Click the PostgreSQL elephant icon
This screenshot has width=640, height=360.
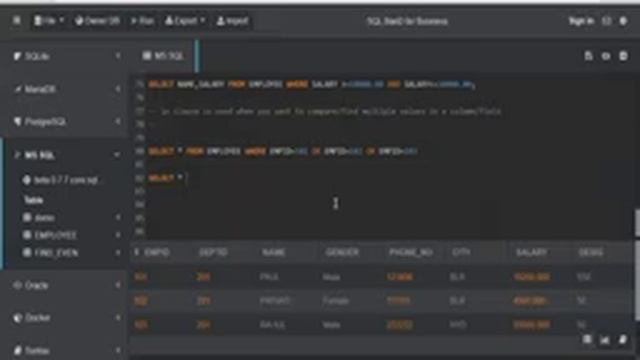pyautogui.click(x=18, y=121)
